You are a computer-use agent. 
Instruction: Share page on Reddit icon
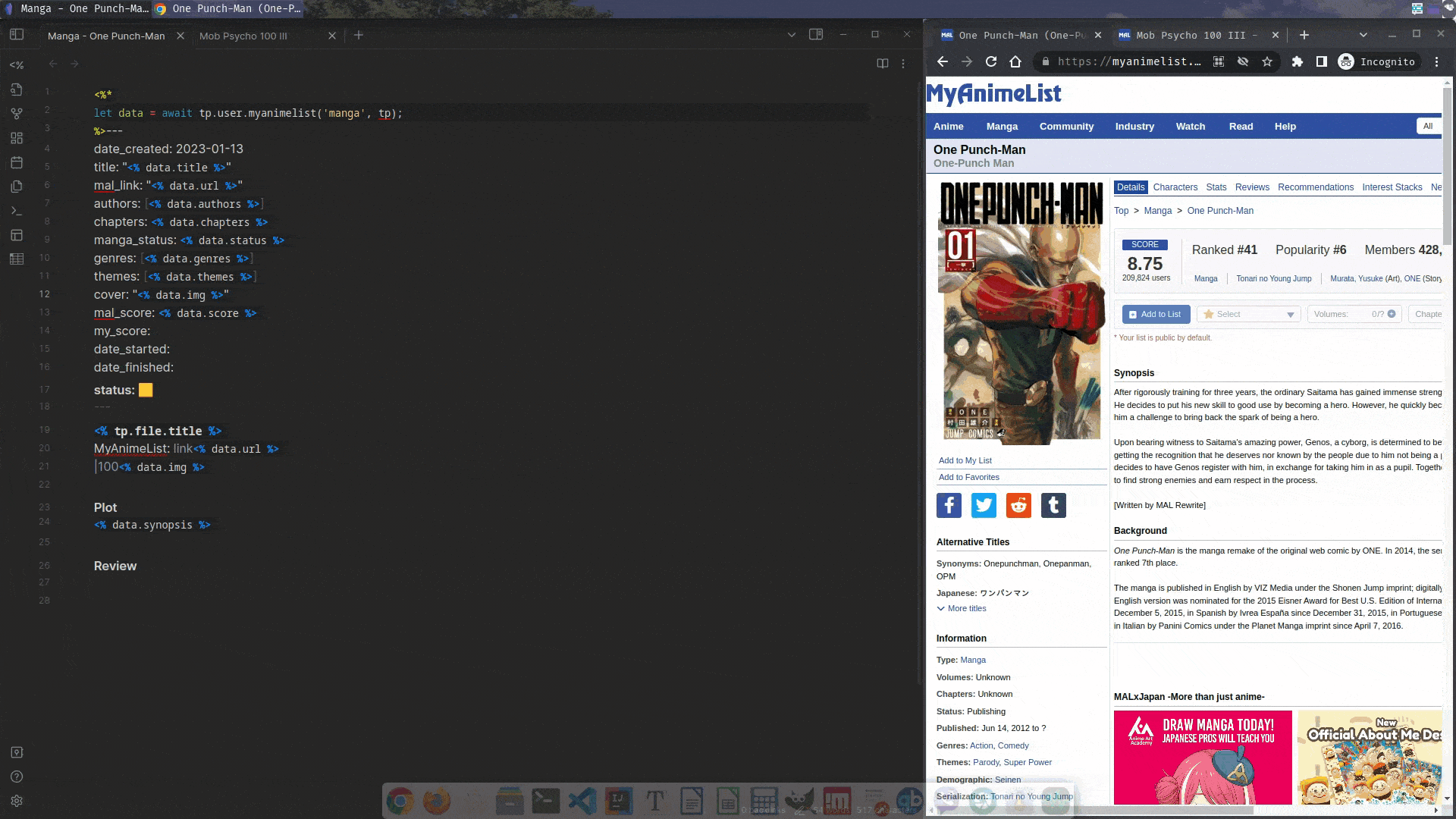(1018, 505)
